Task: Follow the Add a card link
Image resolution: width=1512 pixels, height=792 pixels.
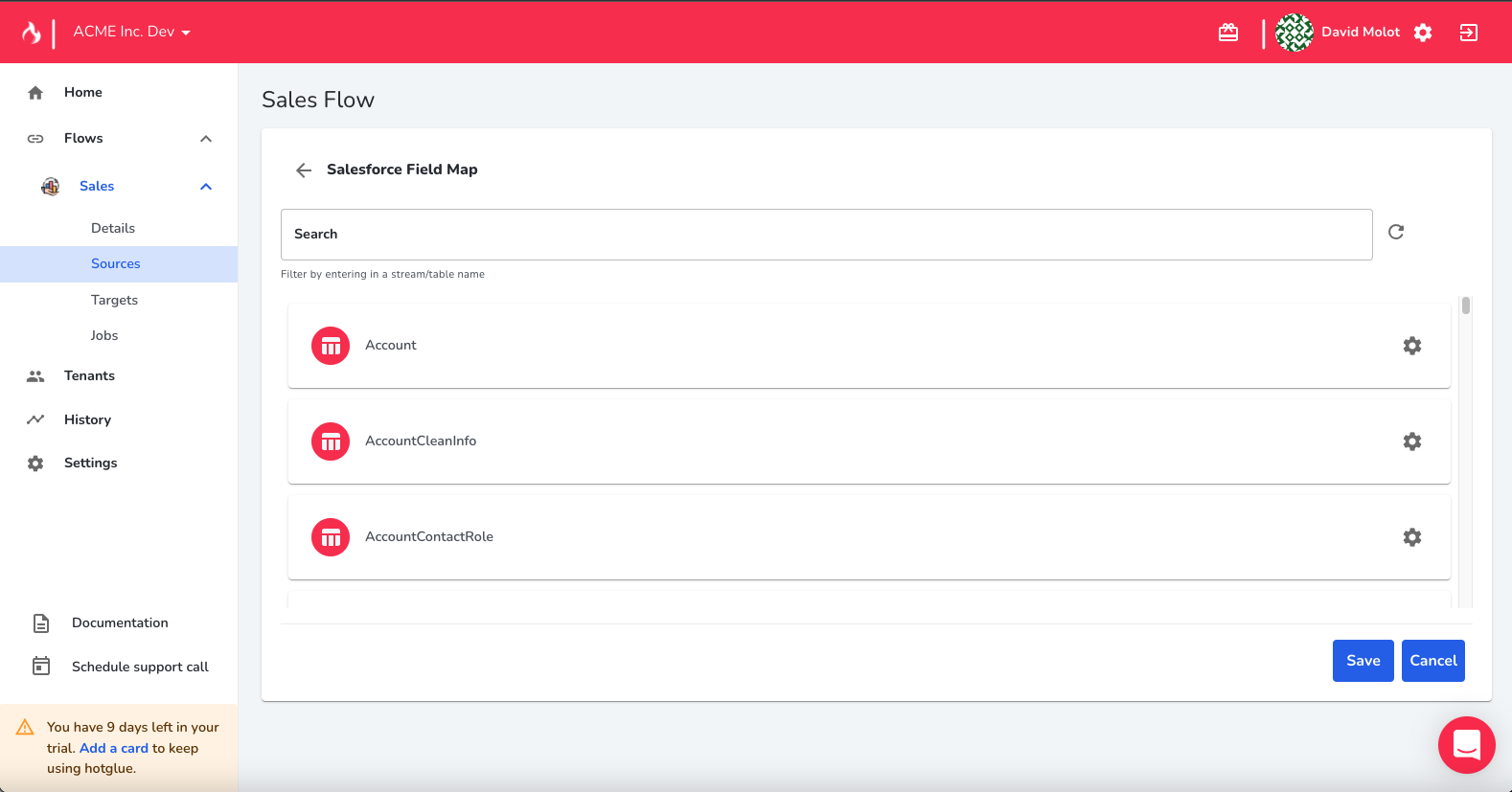Action: click(x=114, y=749)
